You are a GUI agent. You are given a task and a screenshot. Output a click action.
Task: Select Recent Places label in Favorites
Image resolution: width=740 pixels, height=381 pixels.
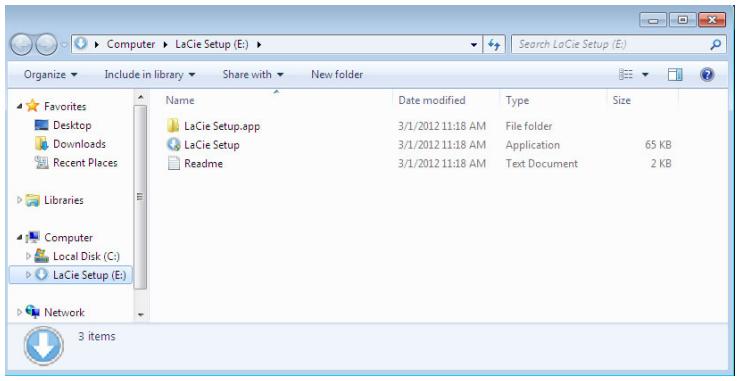[85, 162]
